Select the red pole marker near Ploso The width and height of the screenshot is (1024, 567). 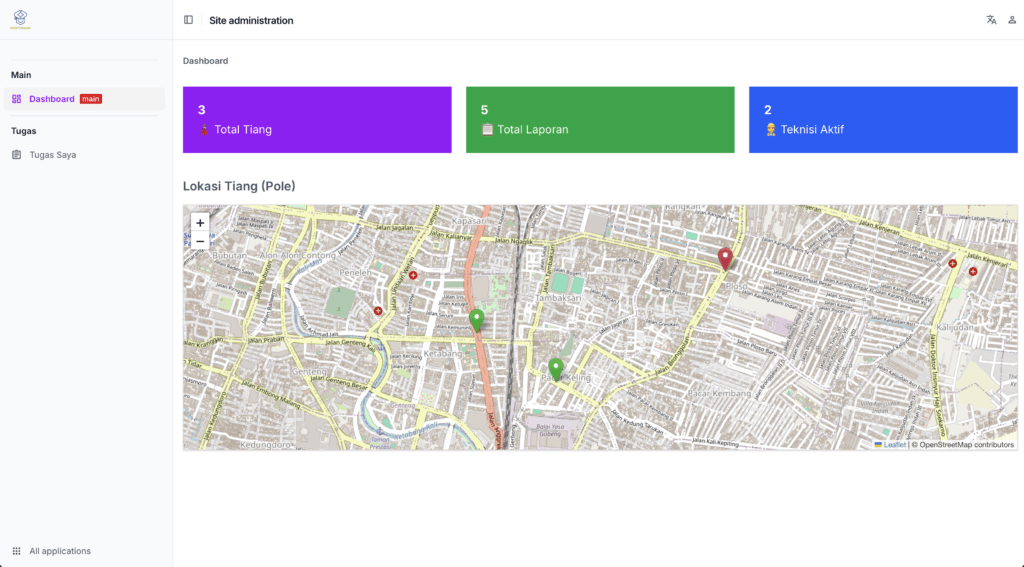coord(725,259)
